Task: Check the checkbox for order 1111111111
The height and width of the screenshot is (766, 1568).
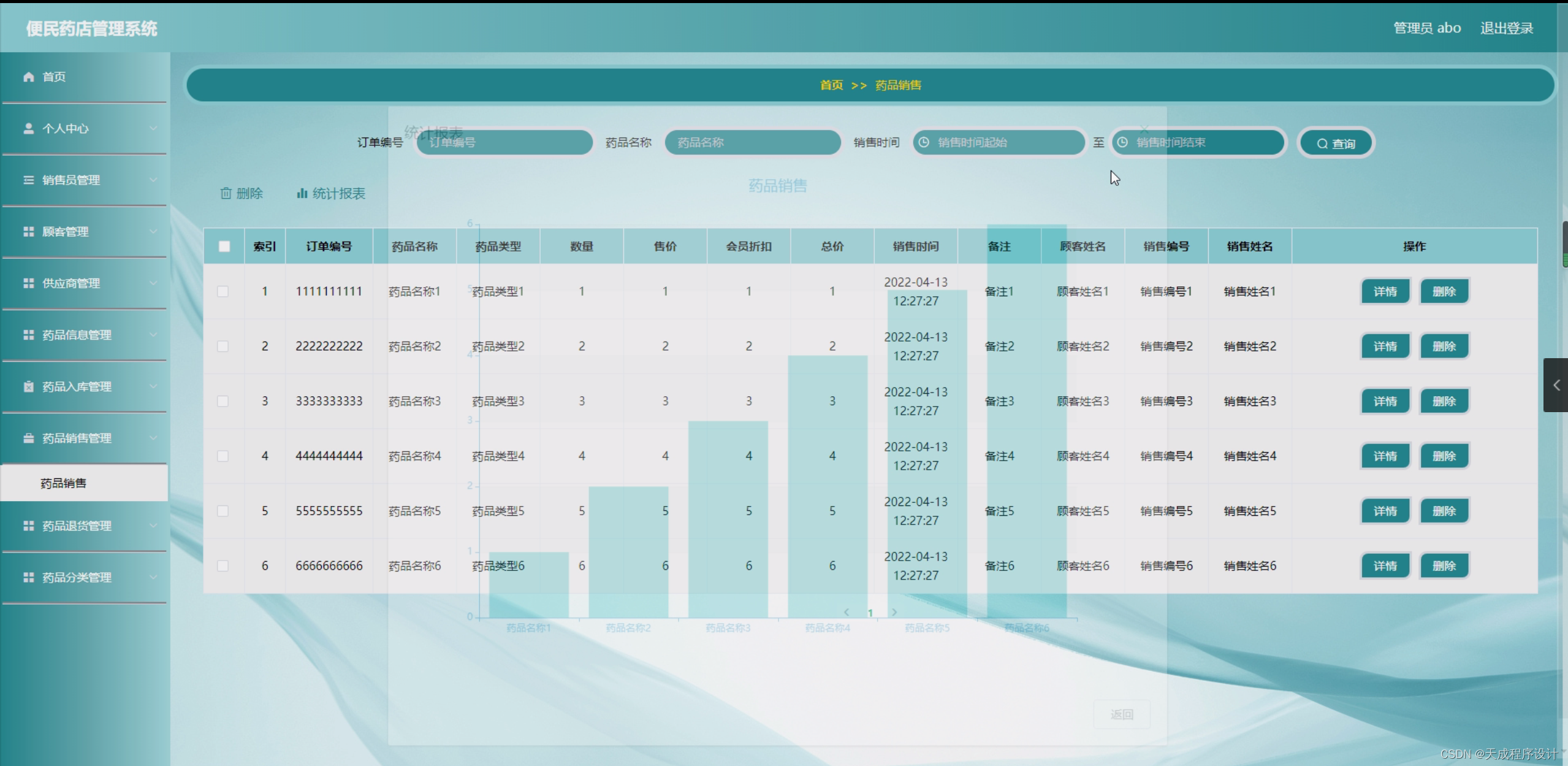Action: point(223,291)
